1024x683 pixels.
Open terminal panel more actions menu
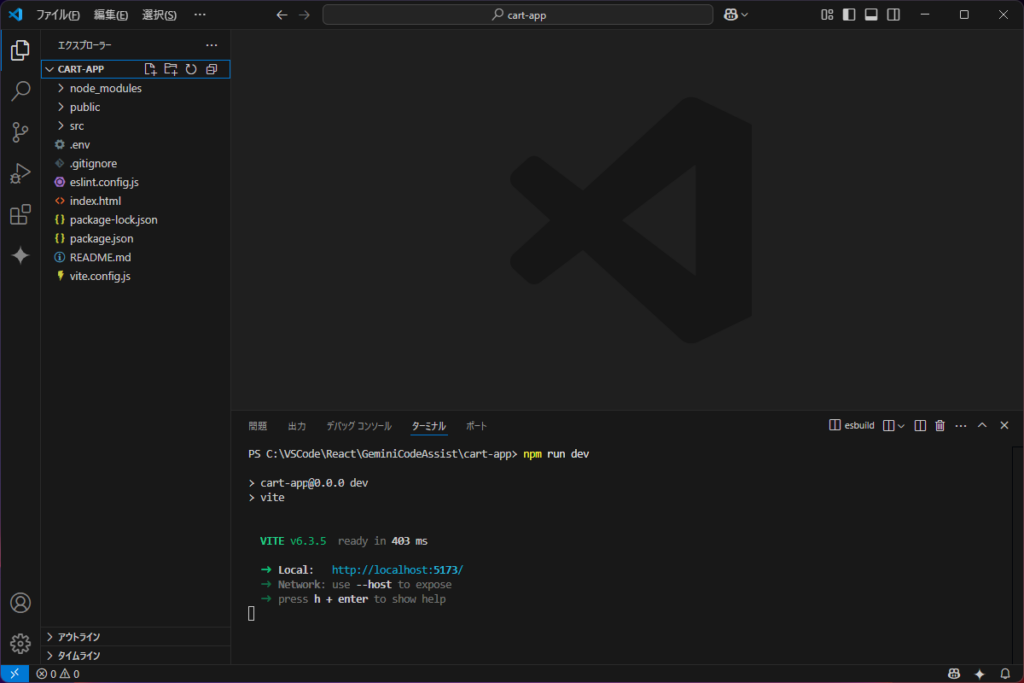tap(961, 426)
